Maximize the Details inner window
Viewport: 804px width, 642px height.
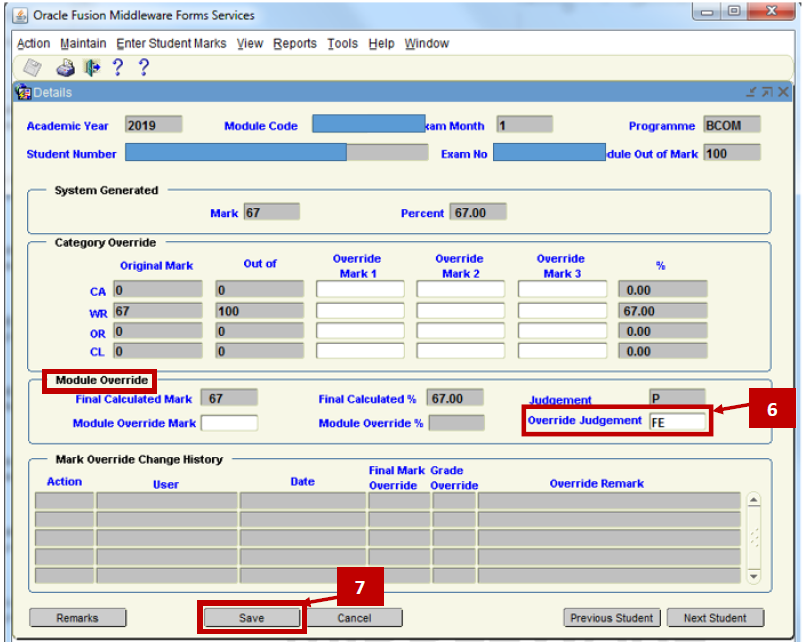pos(767,92)
